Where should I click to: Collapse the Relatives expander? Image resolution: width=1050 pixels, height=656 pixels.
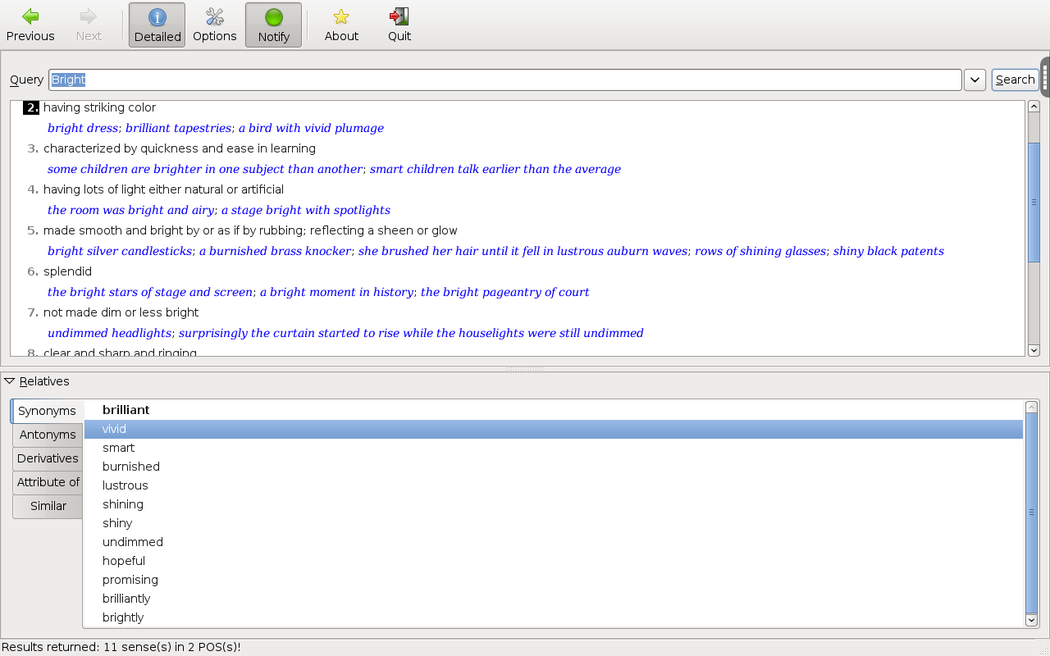pos(10,381)
